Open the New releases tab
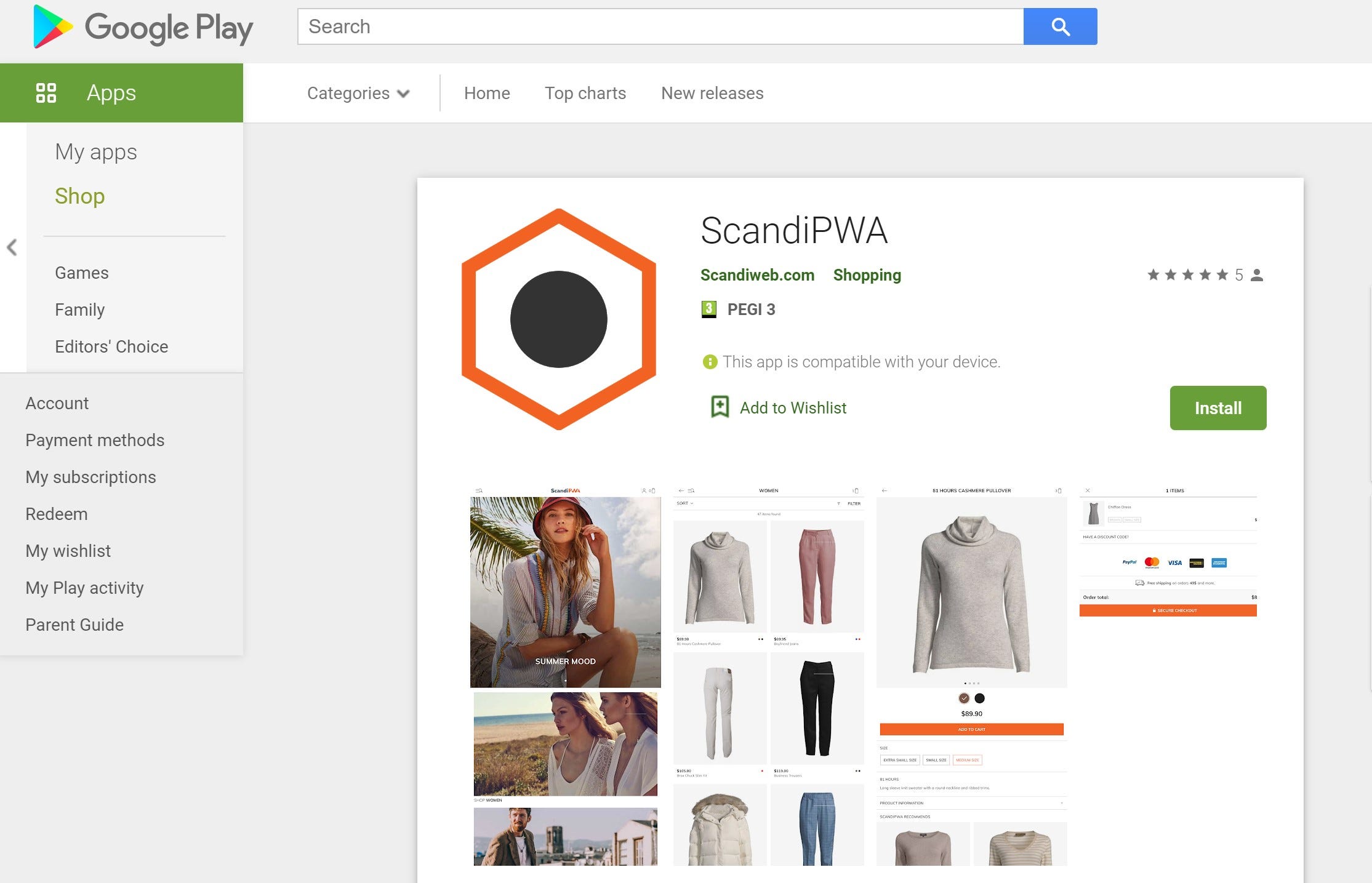Image resolution: width=1372 pixels, height=883 pixels. (x=712, y=93)
